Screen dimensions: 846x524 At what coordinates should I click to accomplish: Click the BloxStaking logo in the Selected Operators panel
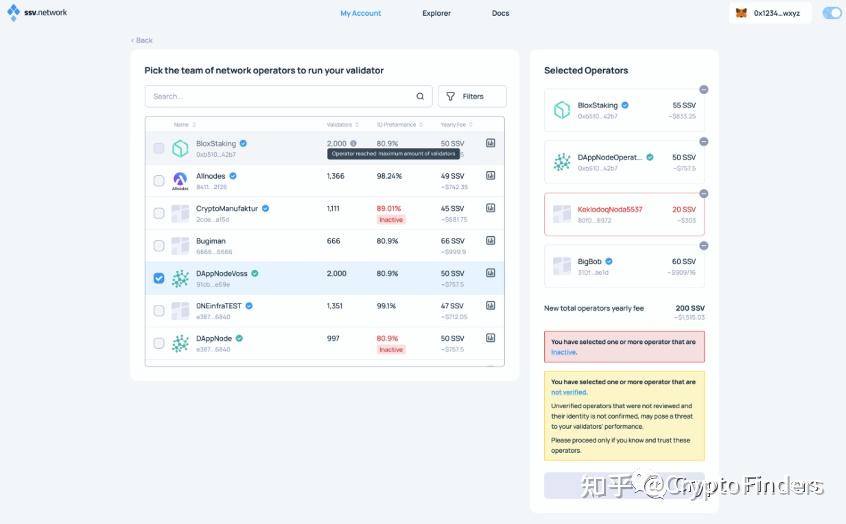(562, 110)
